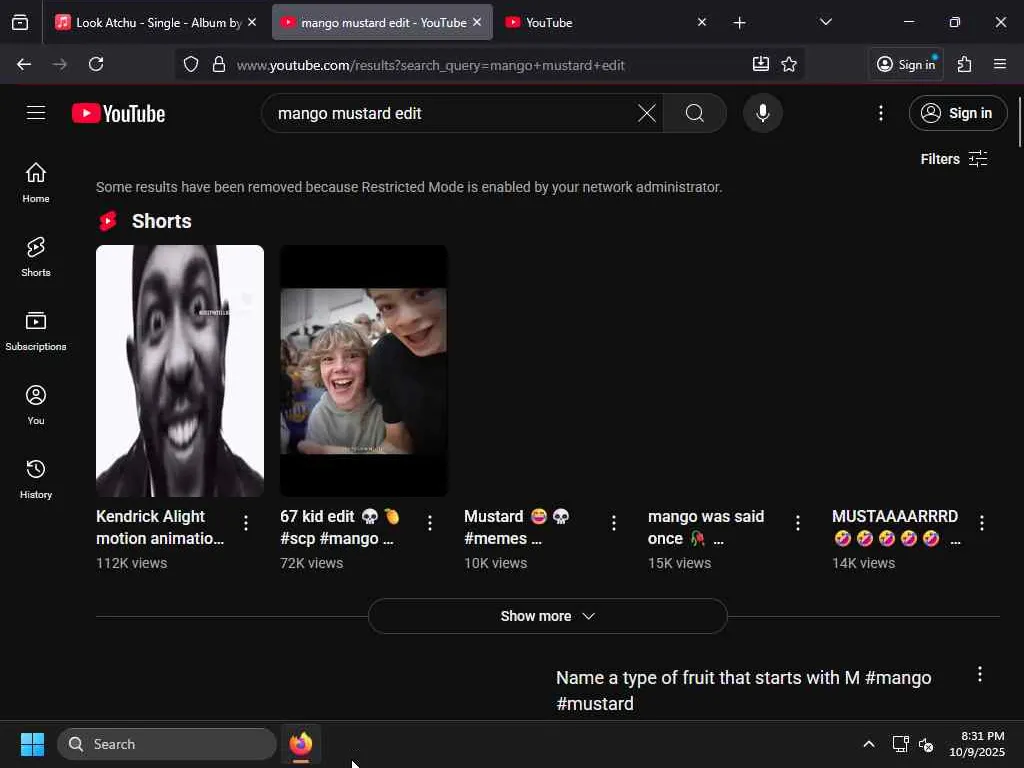Clear the search query with the X icon
Screen dimensions: 1024x768
(647, 113)
